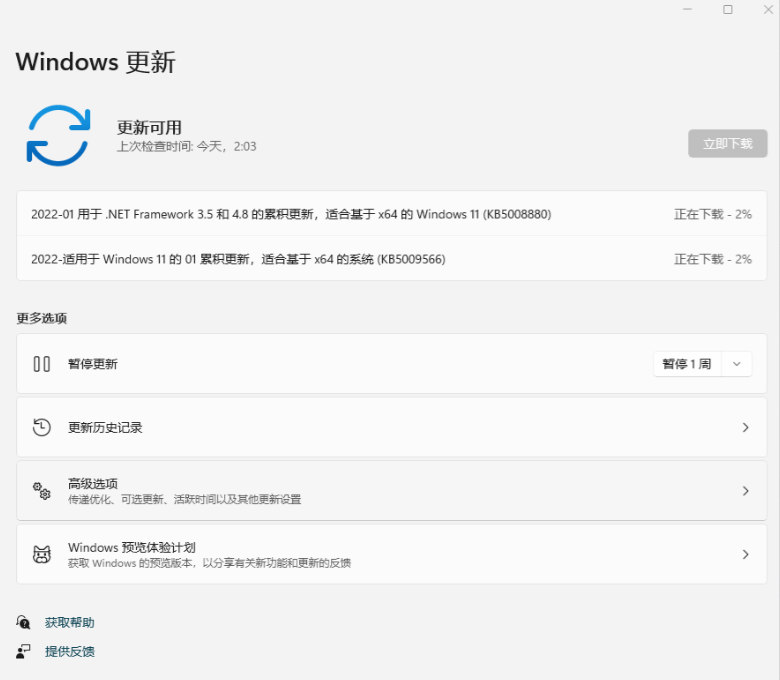Click the history clock icon for 更新历史记录
This screenshot has height=680, width=780.
[42, 427]
